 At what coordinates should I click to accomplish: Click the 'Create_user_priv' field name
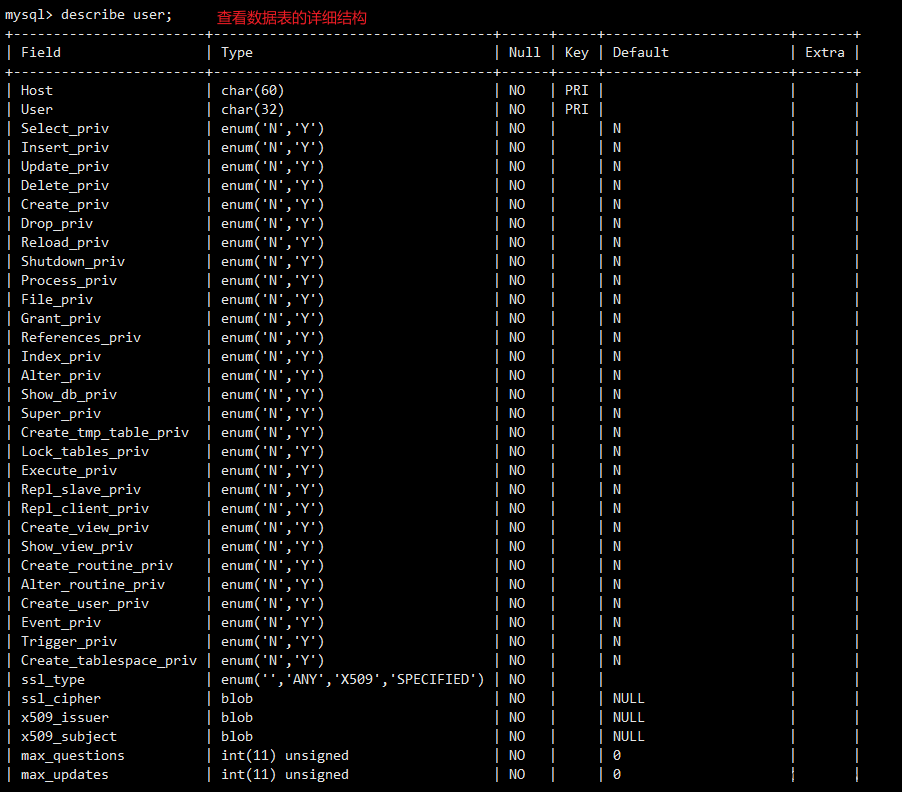(x=85, y=603)
